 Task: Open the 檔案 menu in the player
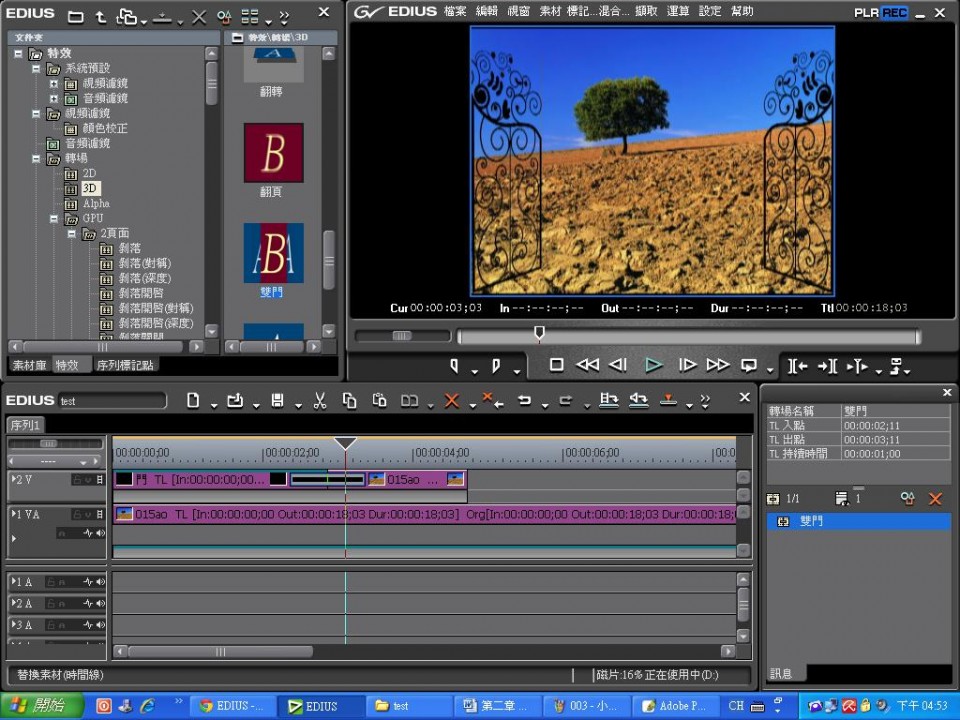pos(455,12)
